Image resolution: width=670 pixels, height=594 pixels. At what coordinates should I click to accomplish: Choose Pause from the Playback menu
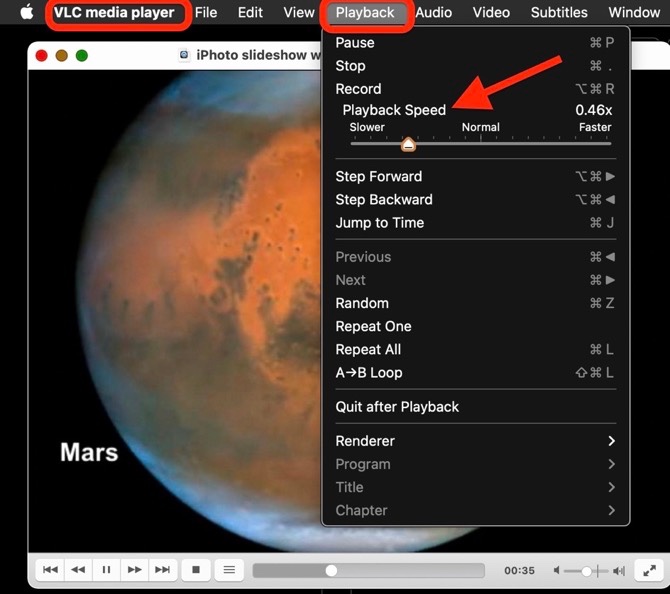pos(475,43)
